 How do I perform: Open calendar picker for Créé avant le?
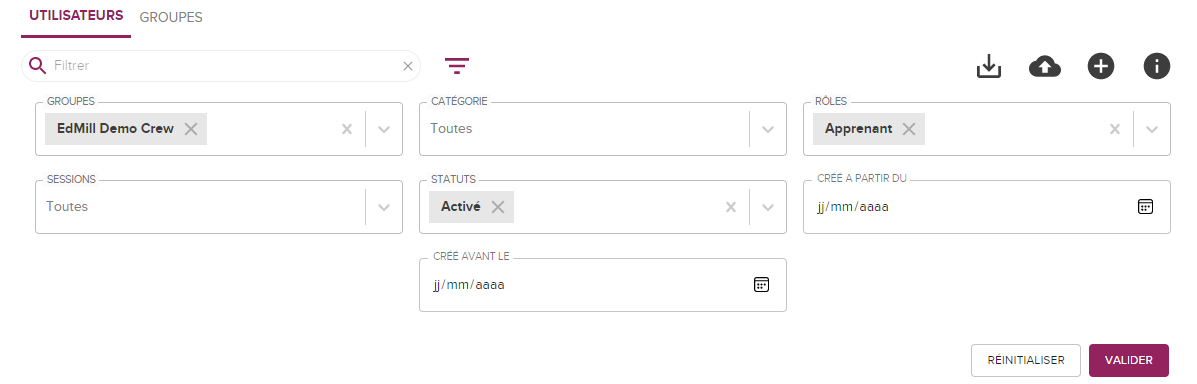pyautogui.click(x=761, y=285)
